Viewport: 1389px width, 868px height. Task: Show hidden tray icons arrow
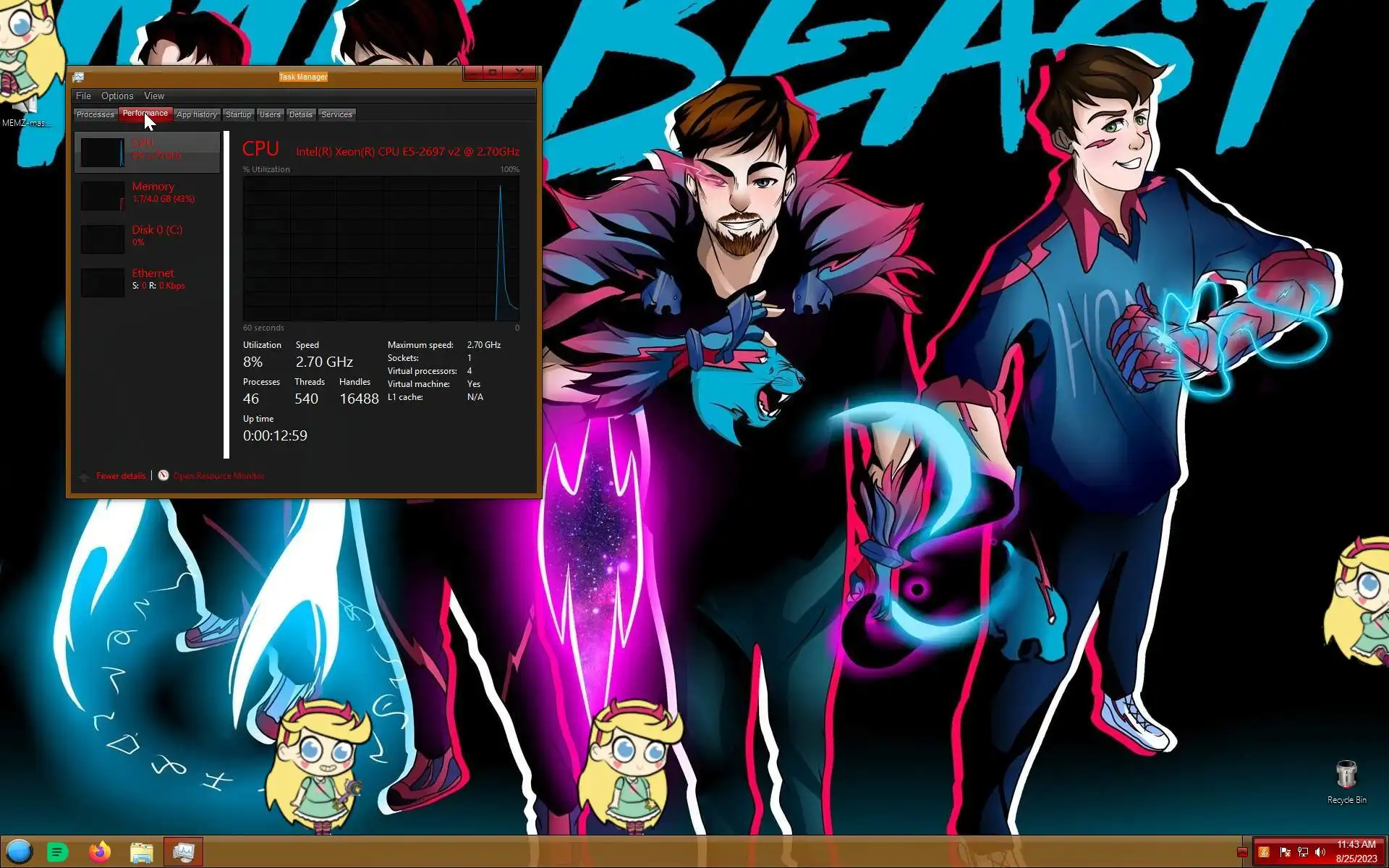point(1242,852)
